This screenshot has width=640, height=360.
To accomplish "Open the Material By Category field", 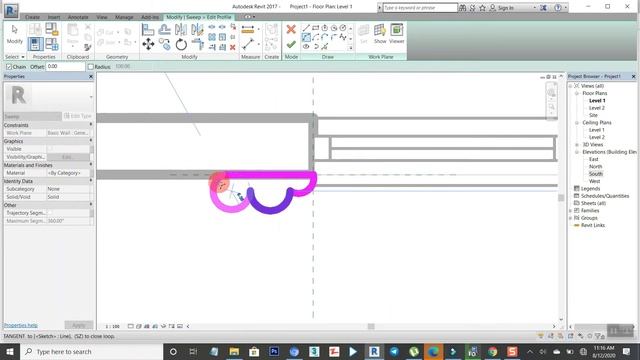I will click(x=68, y=173).
